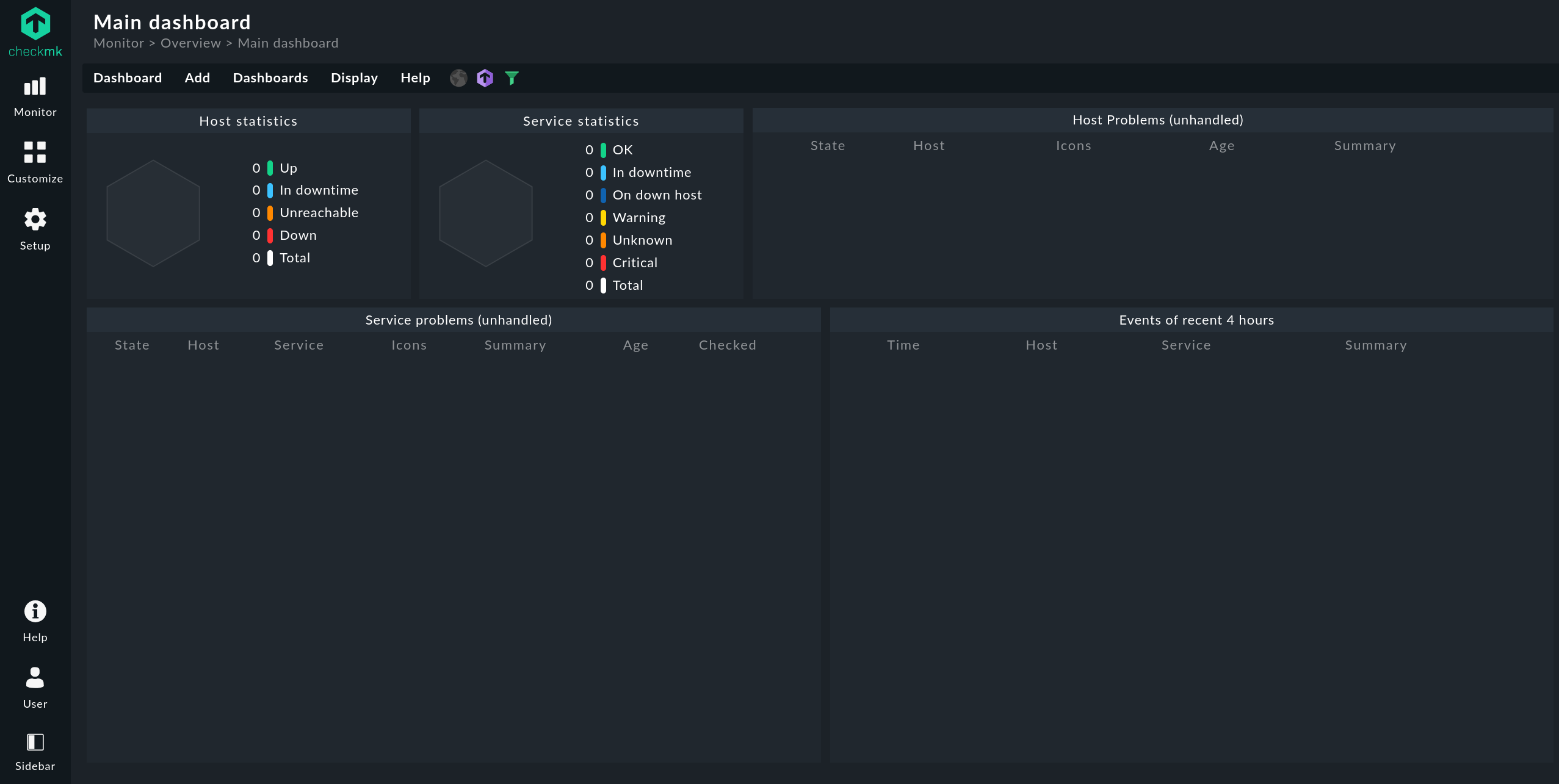Click the On down host entry
The image size is (1559, 784).
tap(657, 195)
